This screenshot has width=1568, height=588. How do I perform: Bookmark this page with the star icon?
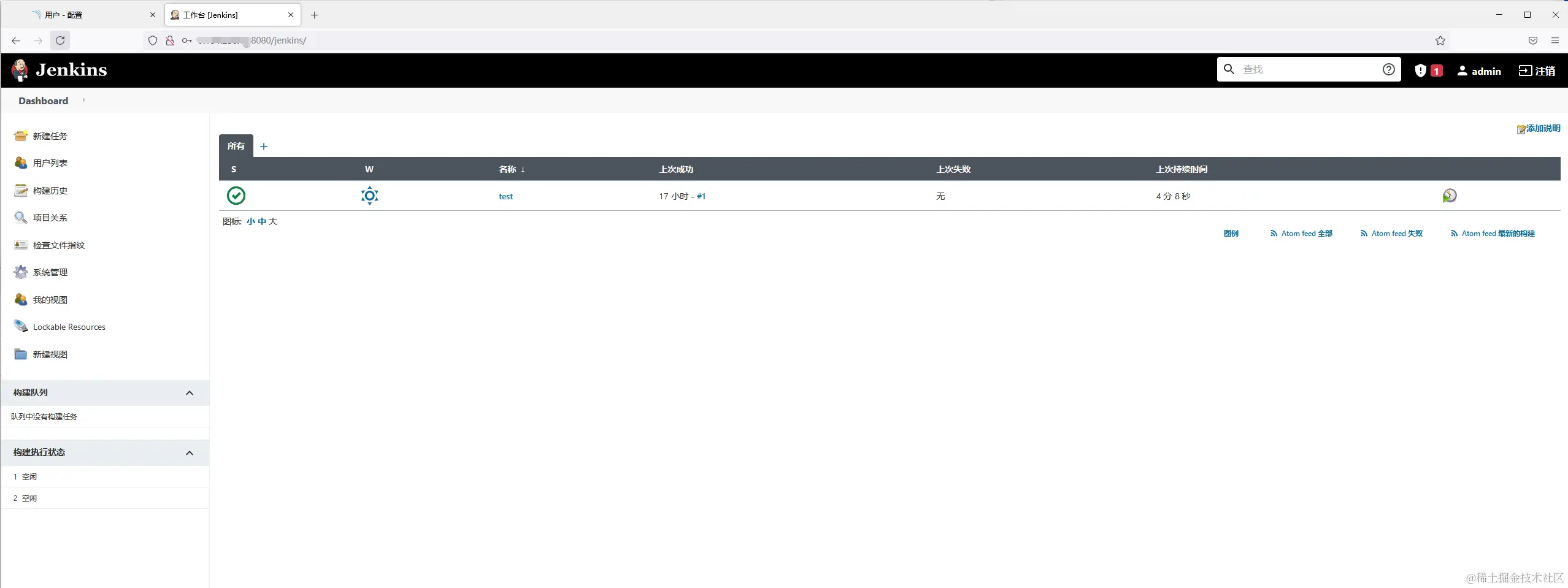click(1440, 40)
